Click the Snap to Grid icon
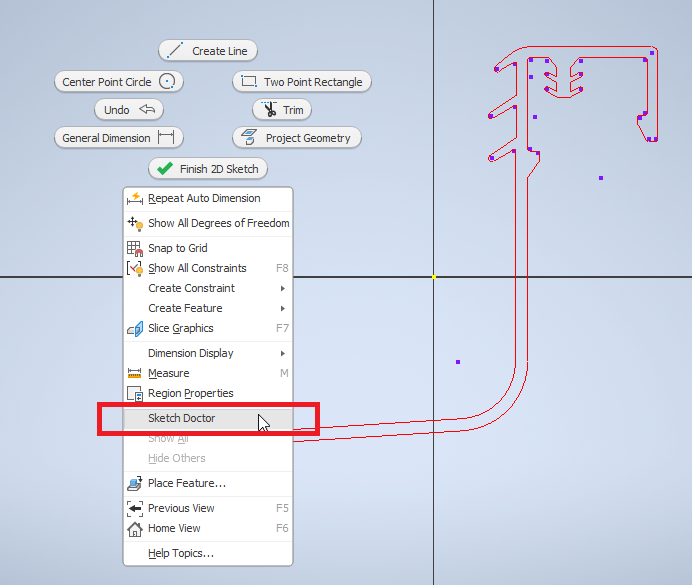The image size is (692, 585). 135,248
